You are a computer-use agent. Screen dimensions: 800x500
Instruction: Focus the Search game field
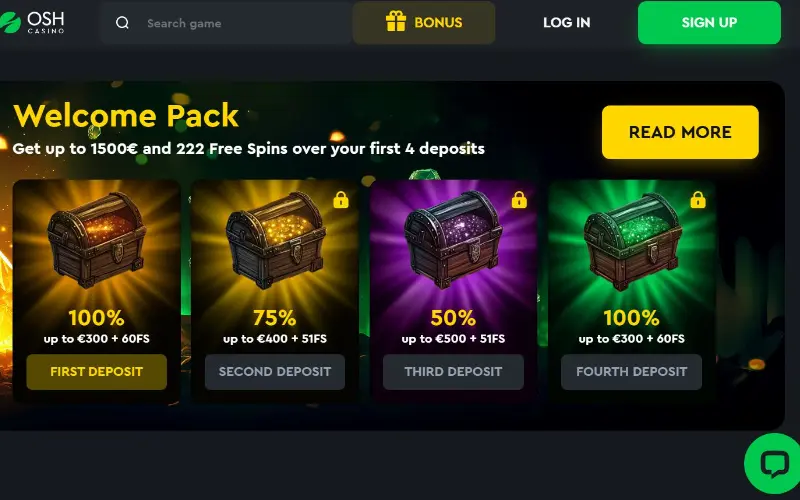(227, 23)
